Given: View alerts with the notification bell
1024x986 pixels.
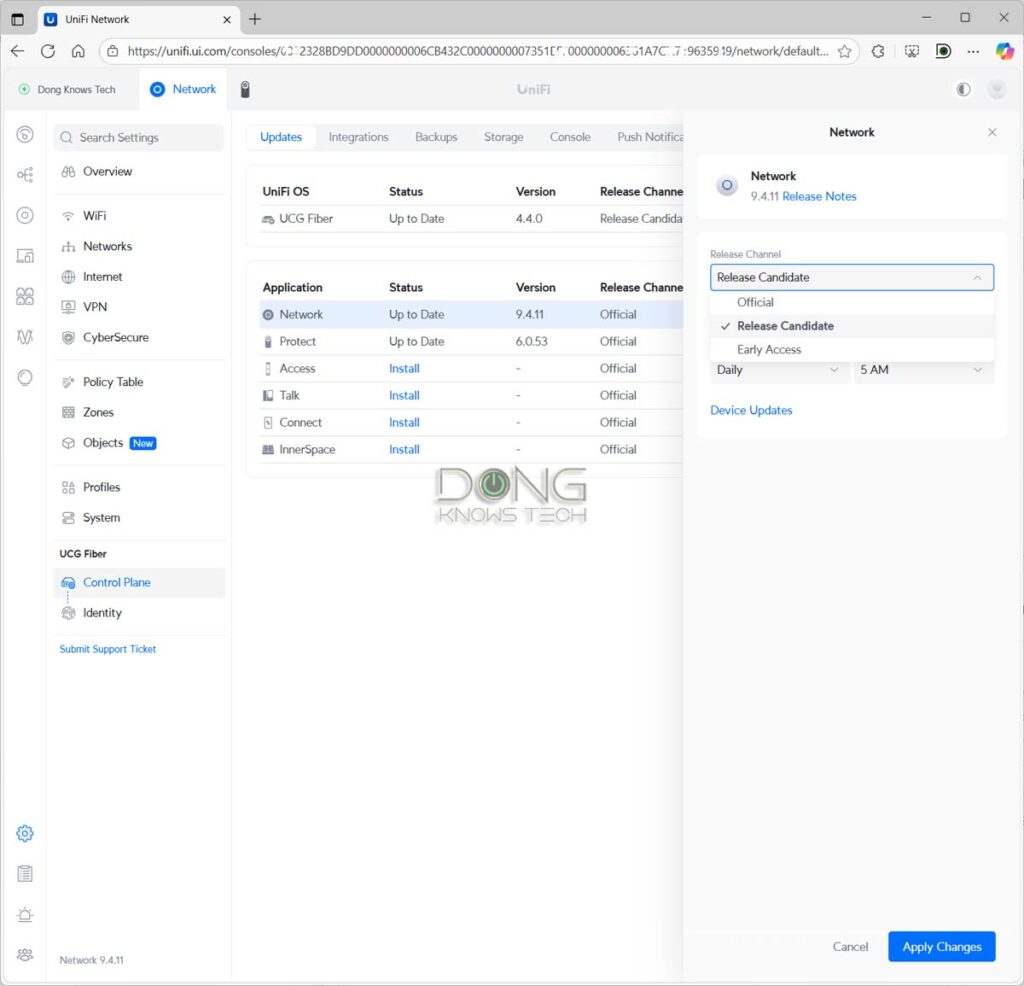Looking at the screenshot, I should 25,914.
